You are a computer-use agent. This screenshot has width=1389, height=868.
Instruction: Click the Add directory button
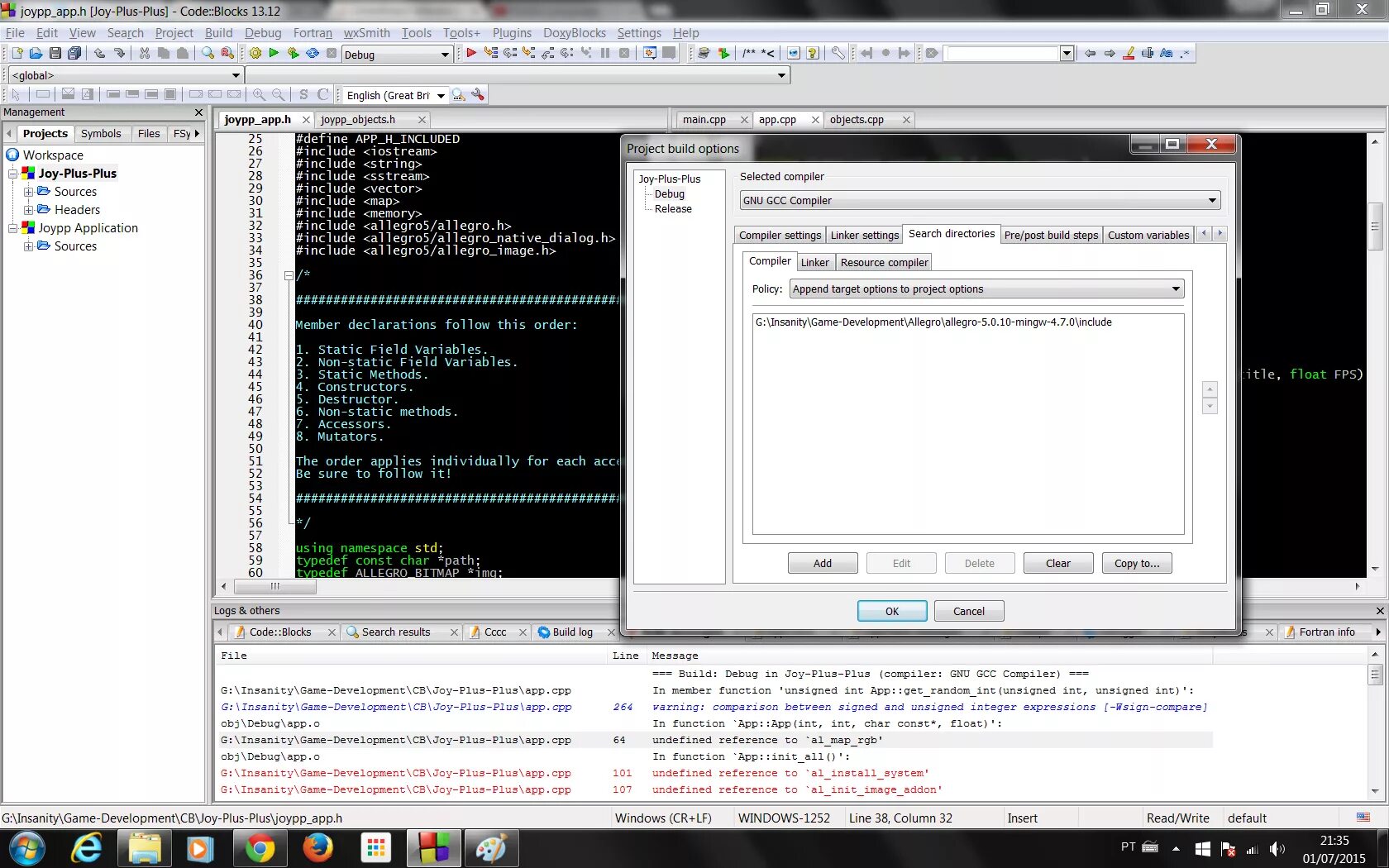[x=823, y=564]
